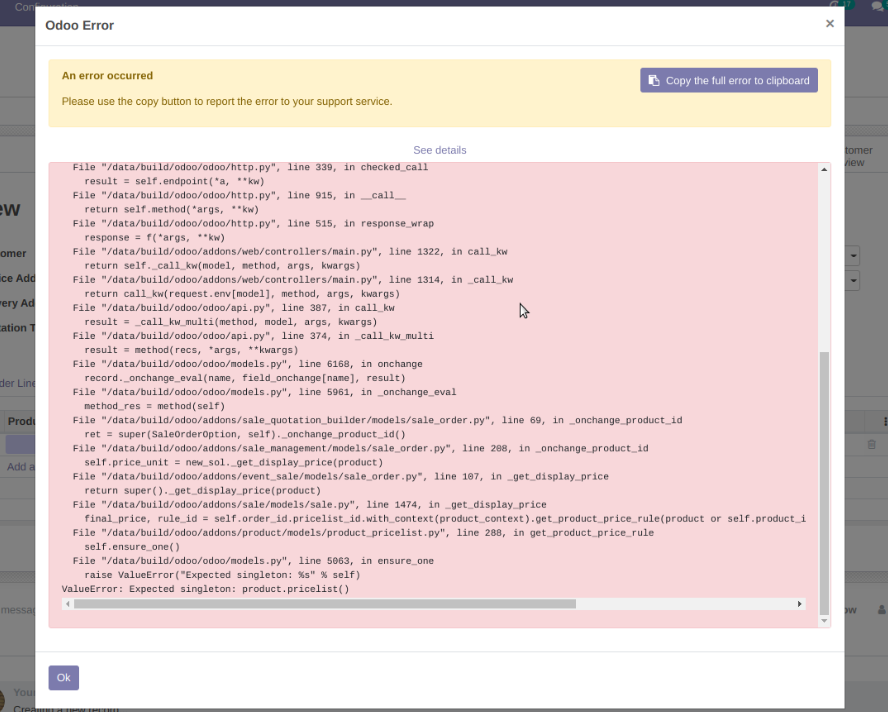The width and height of the screenshot is (888, 712).
Task: Click the 'self.ensure_one()' traceback line
Action: (132, 547)
